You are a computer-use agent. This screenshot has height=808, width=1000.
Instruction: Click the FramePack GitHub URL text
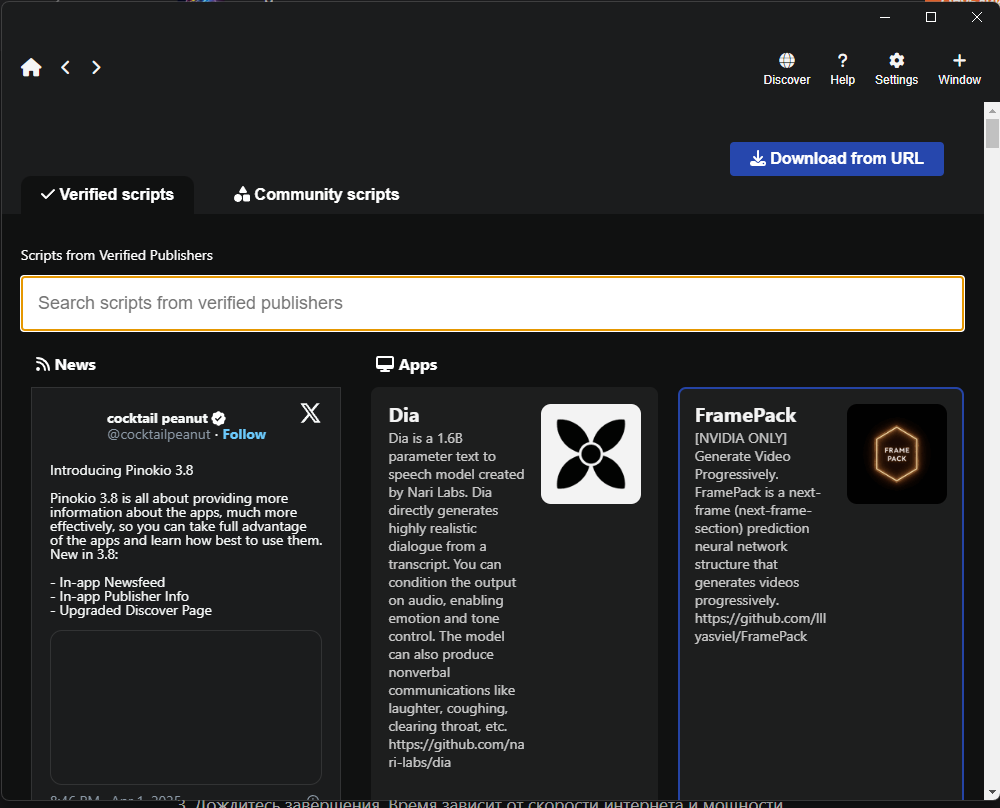pos(760,628)
